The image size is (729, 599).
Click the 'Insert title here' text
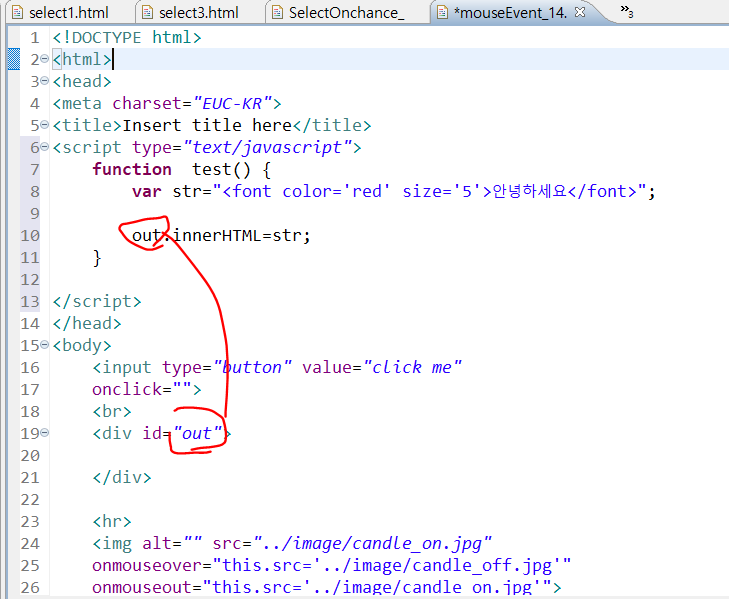(207, 125)
